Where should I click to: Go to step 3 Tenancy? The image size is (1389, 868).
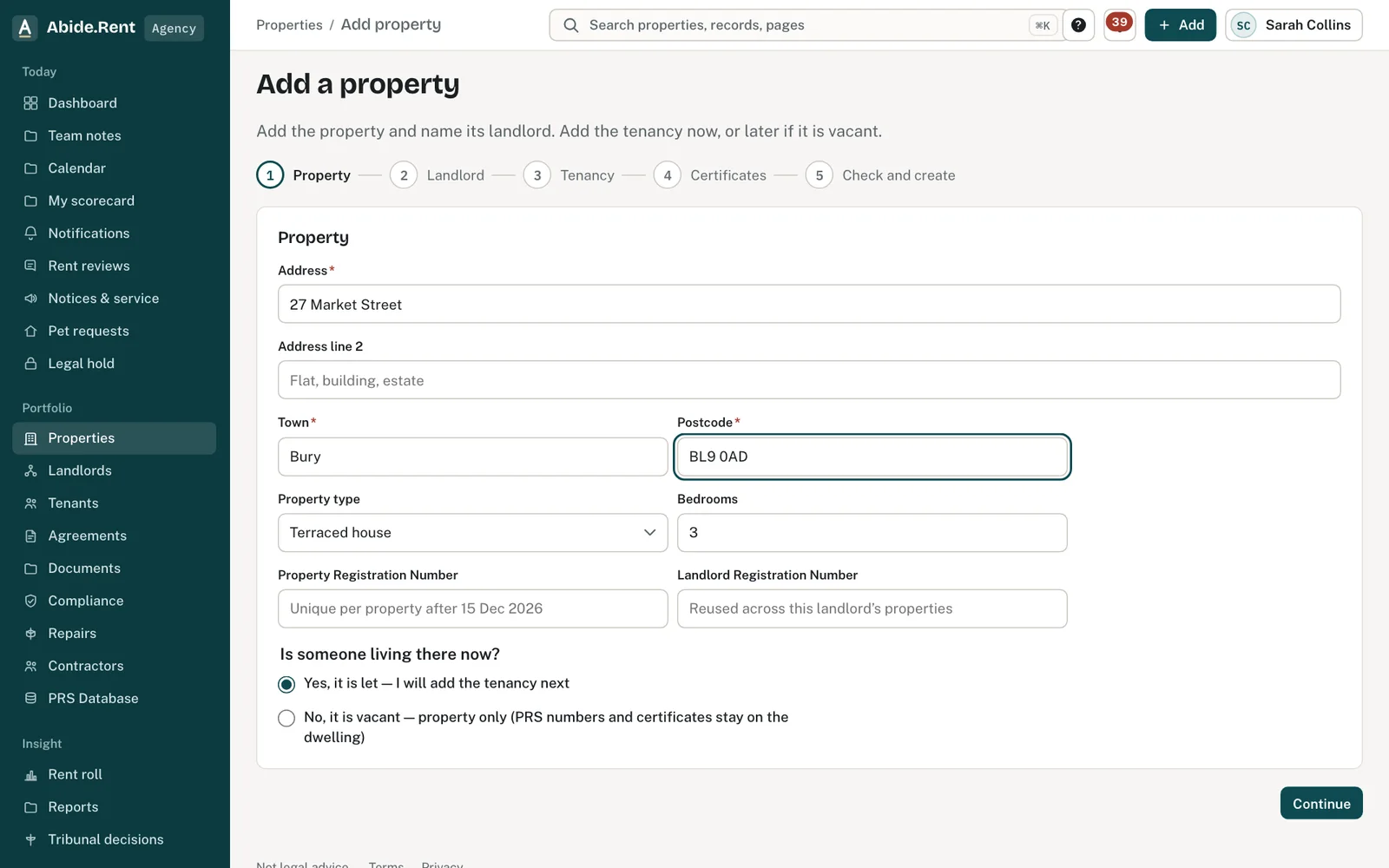[x=569, y=175]
